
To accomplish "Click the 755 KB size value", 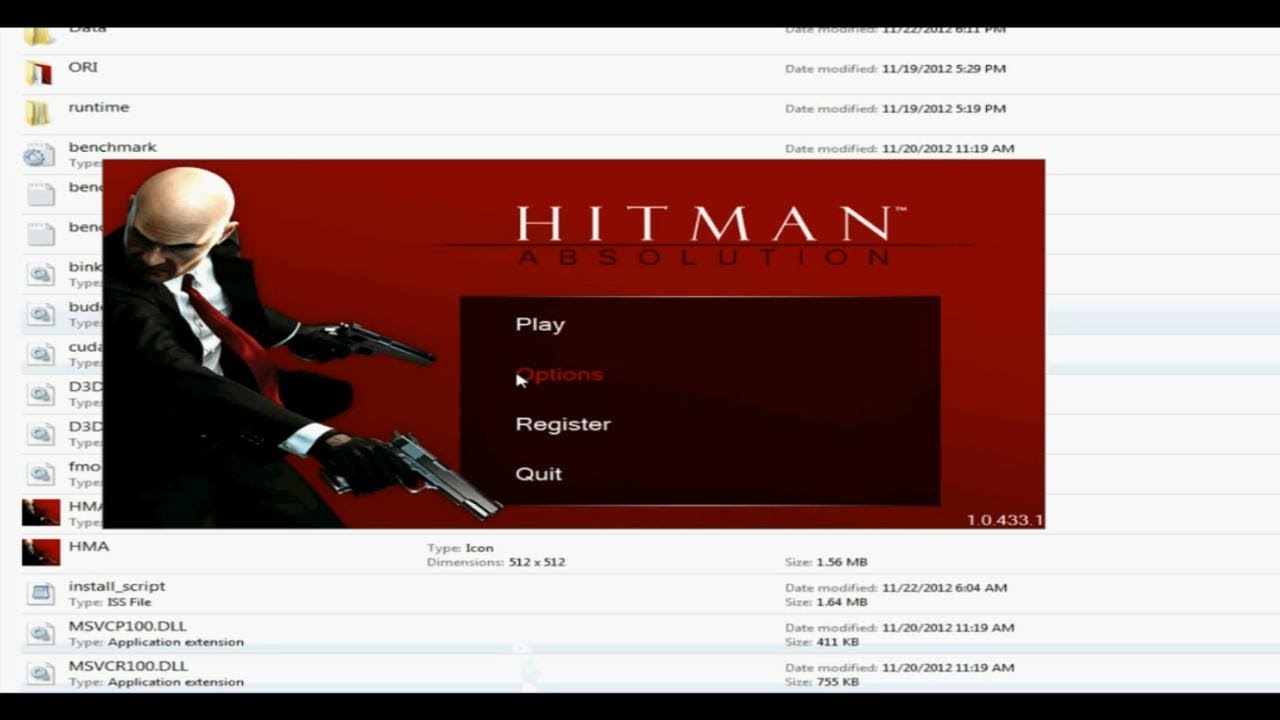I will 837,682.
